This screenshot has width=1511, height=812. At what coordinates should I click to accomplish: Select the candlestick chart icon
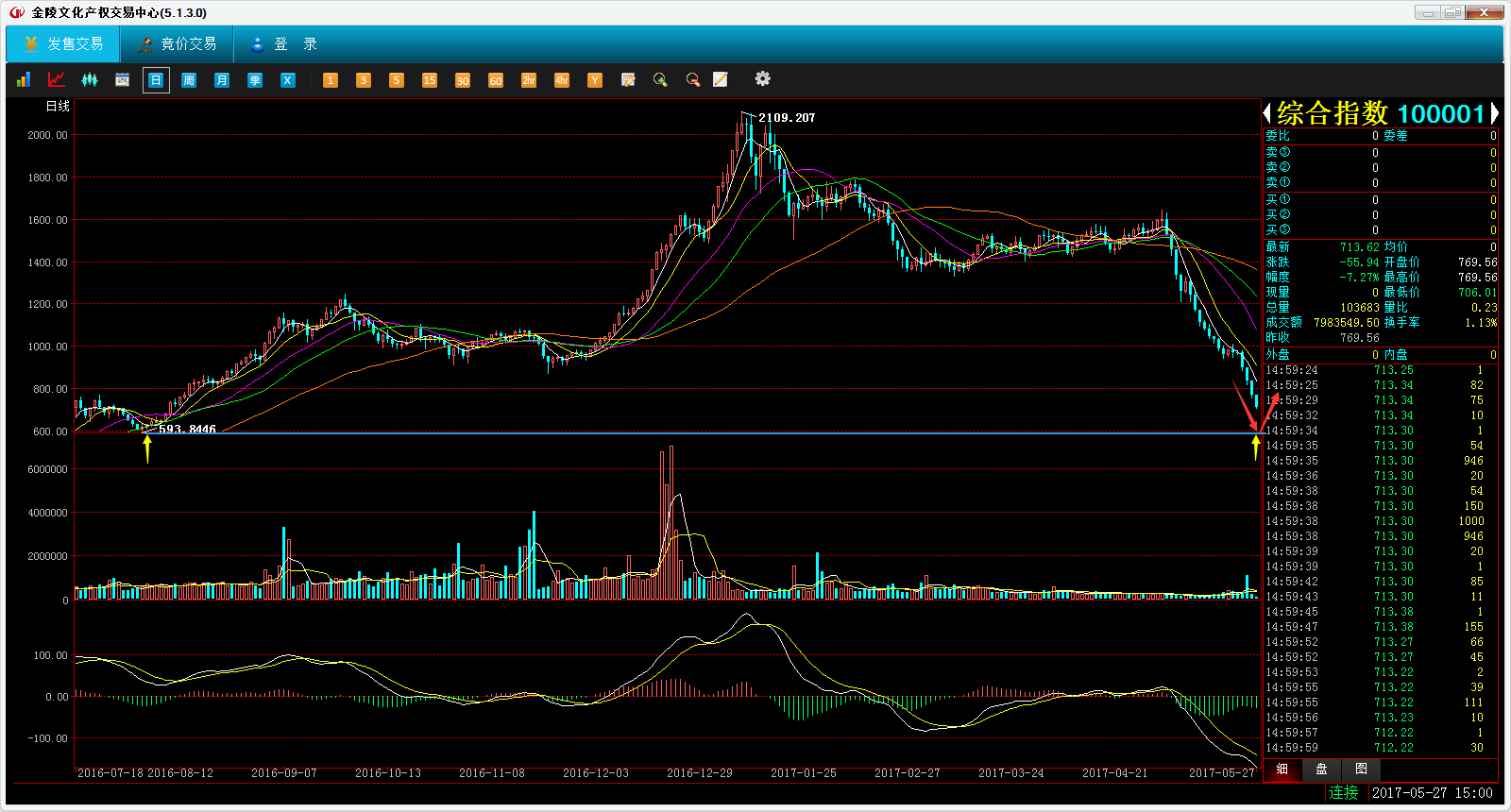[90, 80]
